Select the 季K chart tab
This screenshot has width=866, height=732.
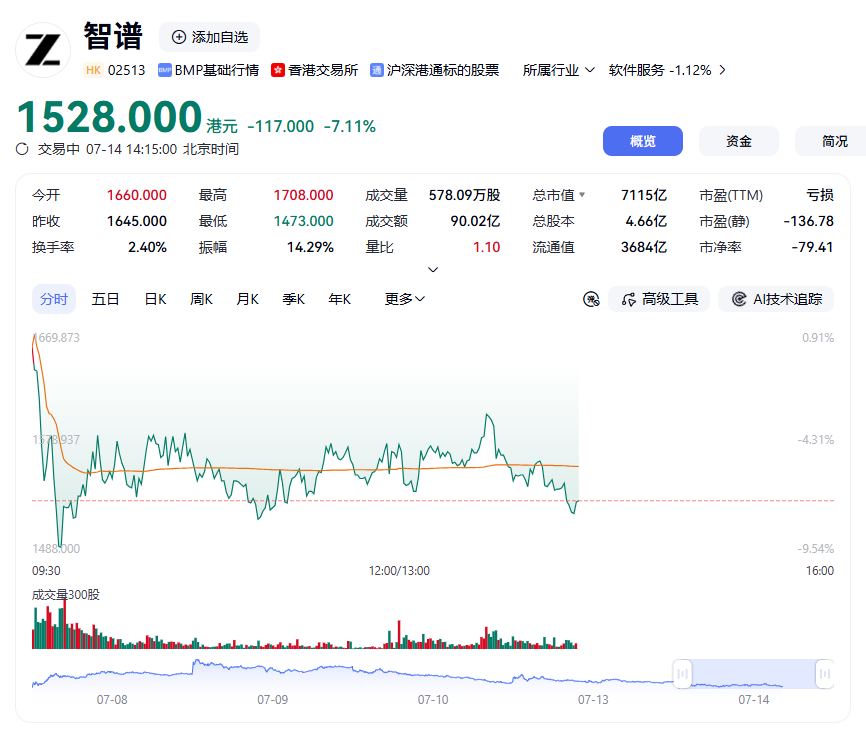(293, 299)
